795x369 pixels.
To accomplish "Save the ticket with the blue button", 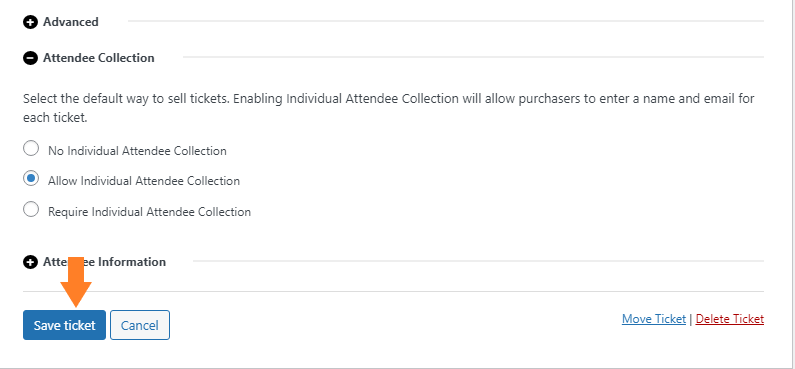I will click(x=64, y=325).
